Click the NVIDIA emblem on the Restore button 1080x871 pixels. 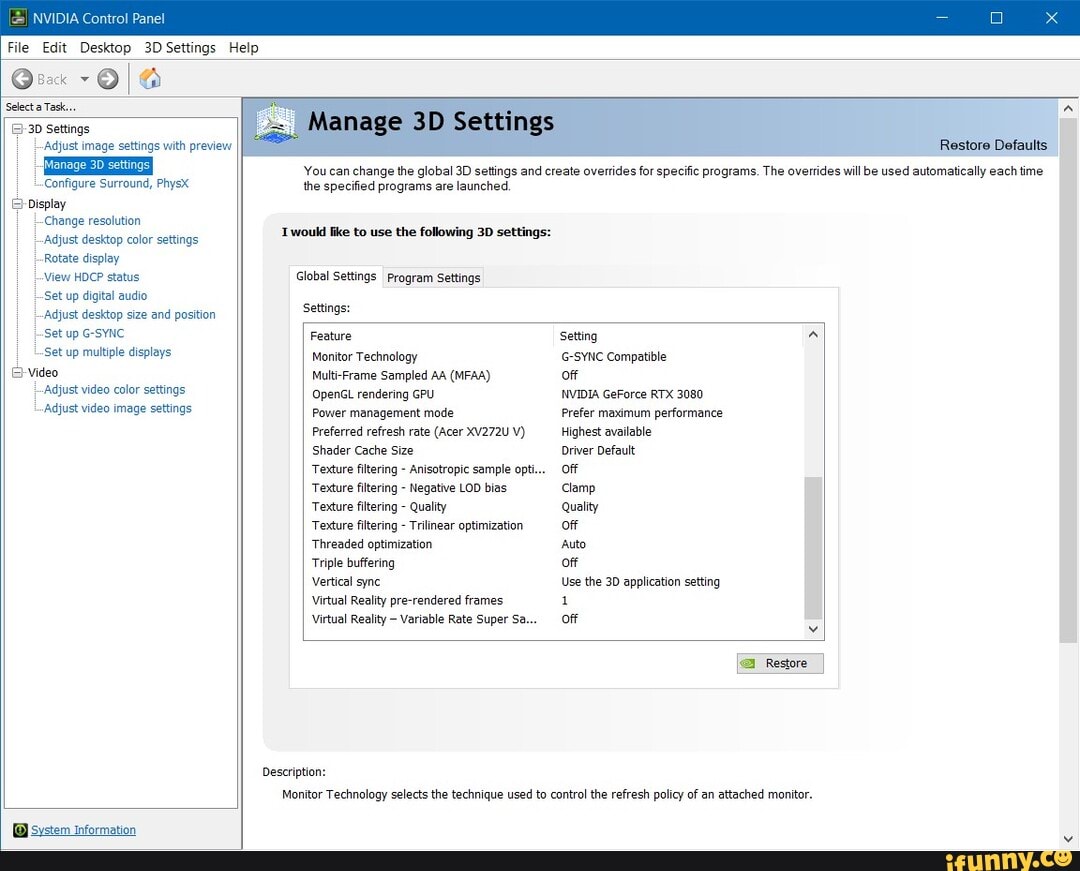click(749, 663)
